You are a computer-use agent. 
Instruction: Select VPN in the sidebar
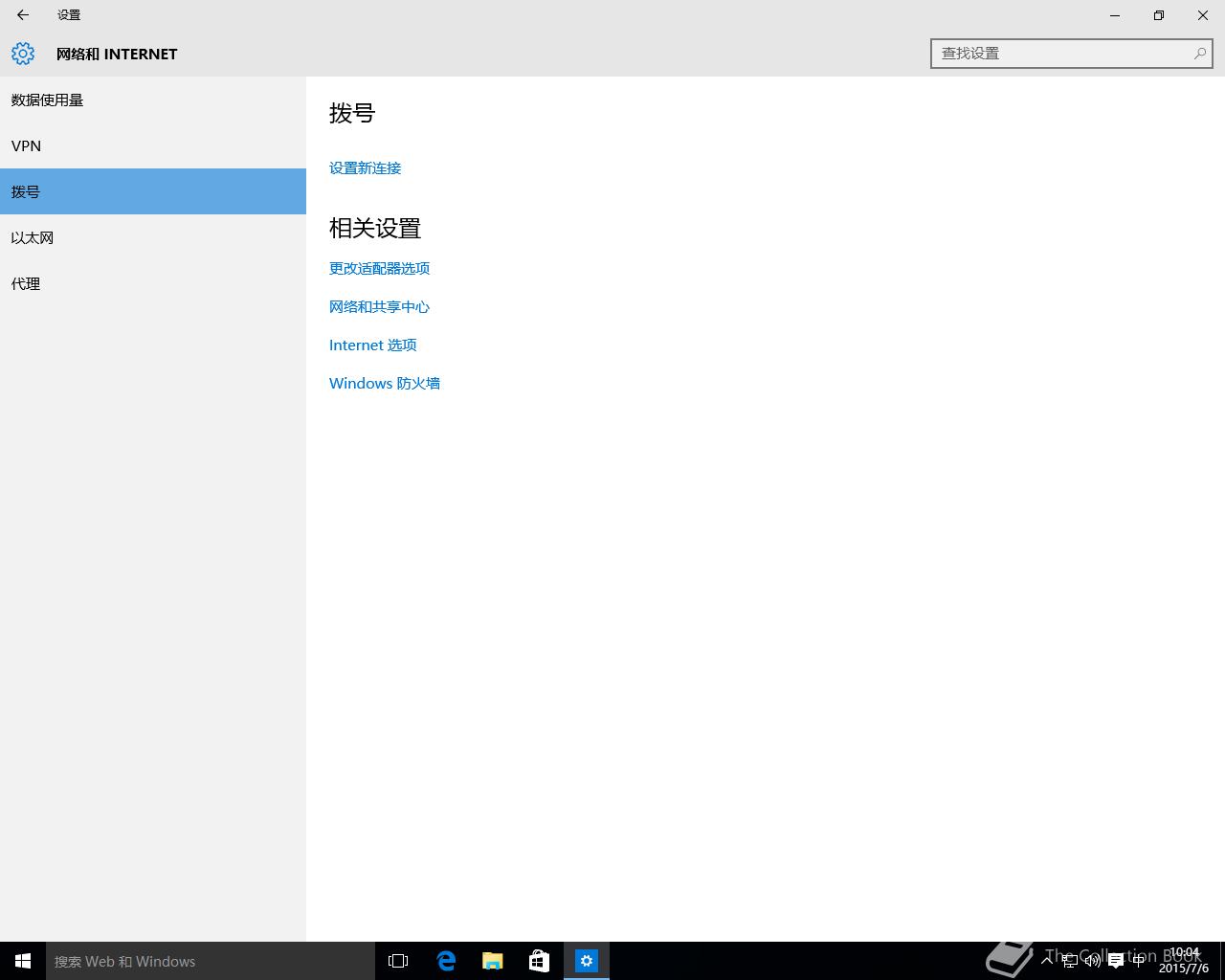point(153,145)
